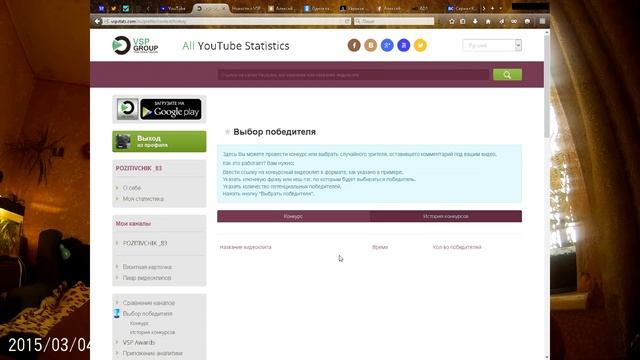Expand the POZITIVCHIK_83 channel item under Мои каналы
Screen dimensions: 640x360
(x=145, y=243)
